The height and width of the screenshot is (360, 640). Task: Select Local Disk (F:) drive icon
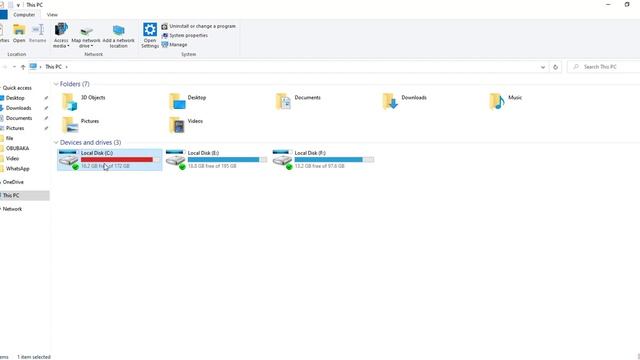coord(283,160)
